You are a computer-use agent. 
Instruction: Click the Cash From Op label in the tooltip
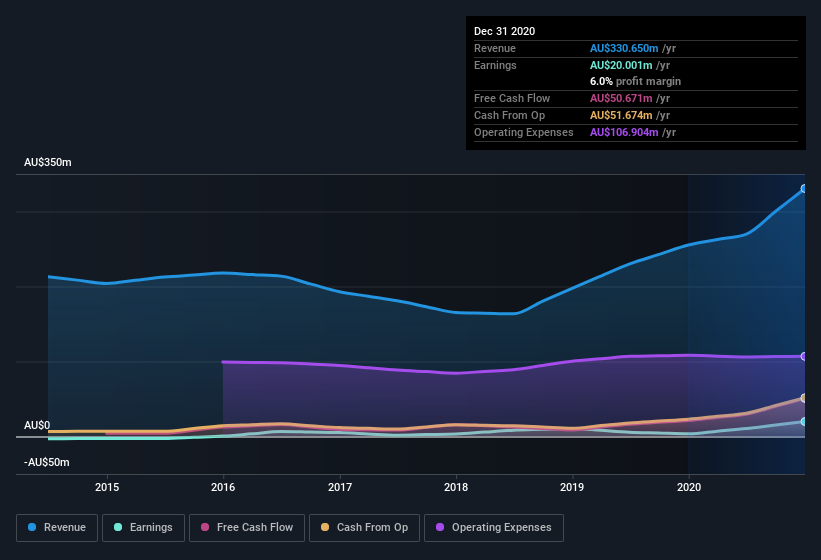(509, 115)
